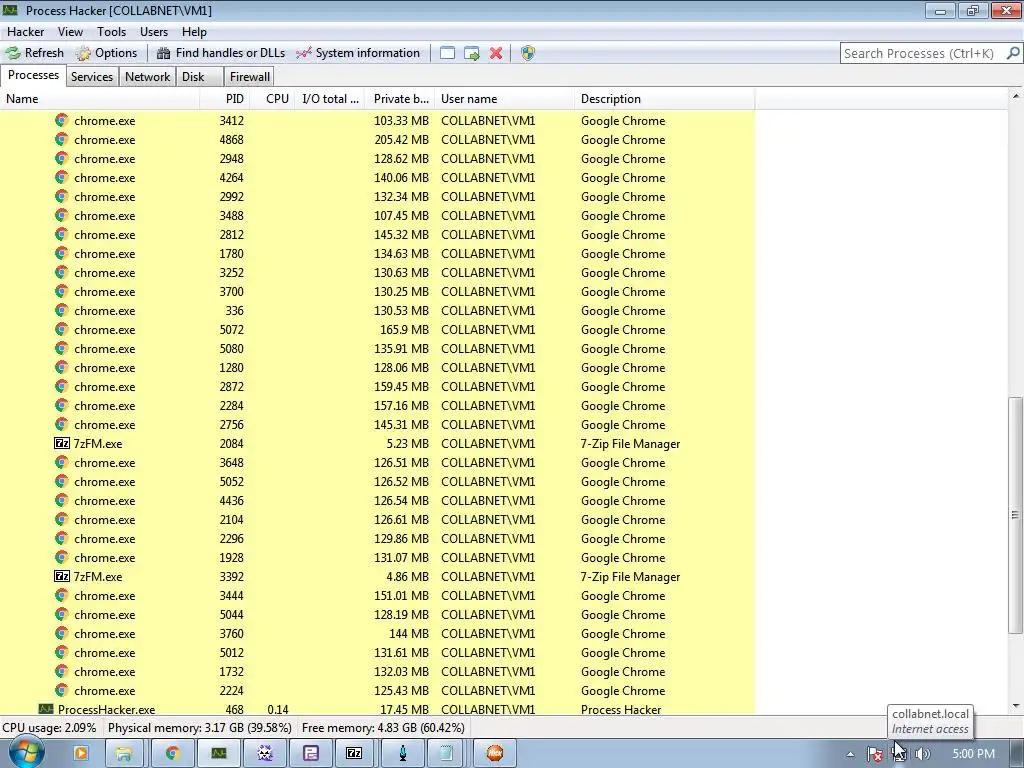Click the 165.9 MB private bytes cell
Image resolution: width=1024 pixels, height=768 pixels.
tap(404, 330)
